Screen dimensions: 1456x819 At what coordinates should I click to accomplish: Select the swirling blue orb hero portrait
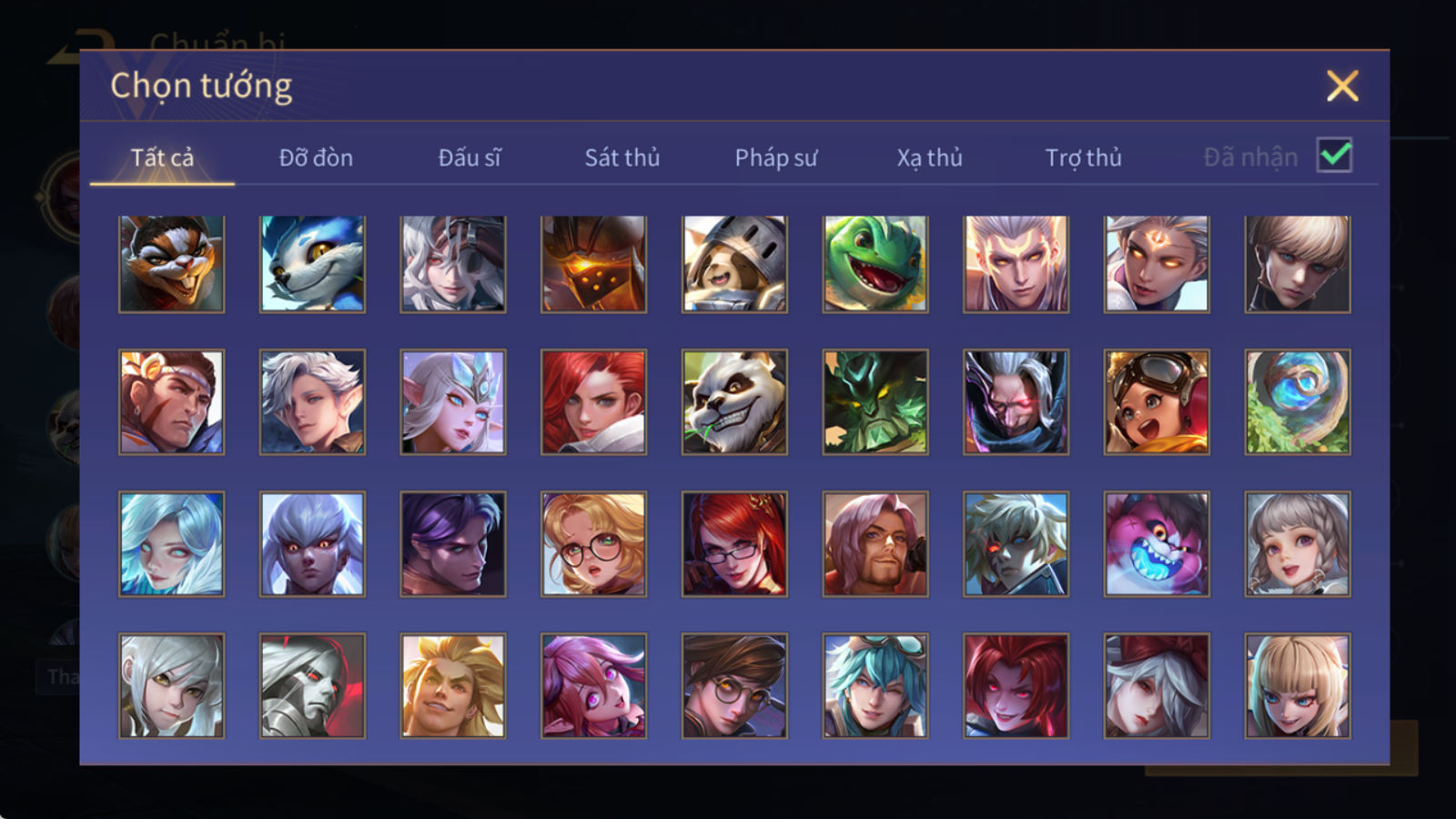(1298, 402)
